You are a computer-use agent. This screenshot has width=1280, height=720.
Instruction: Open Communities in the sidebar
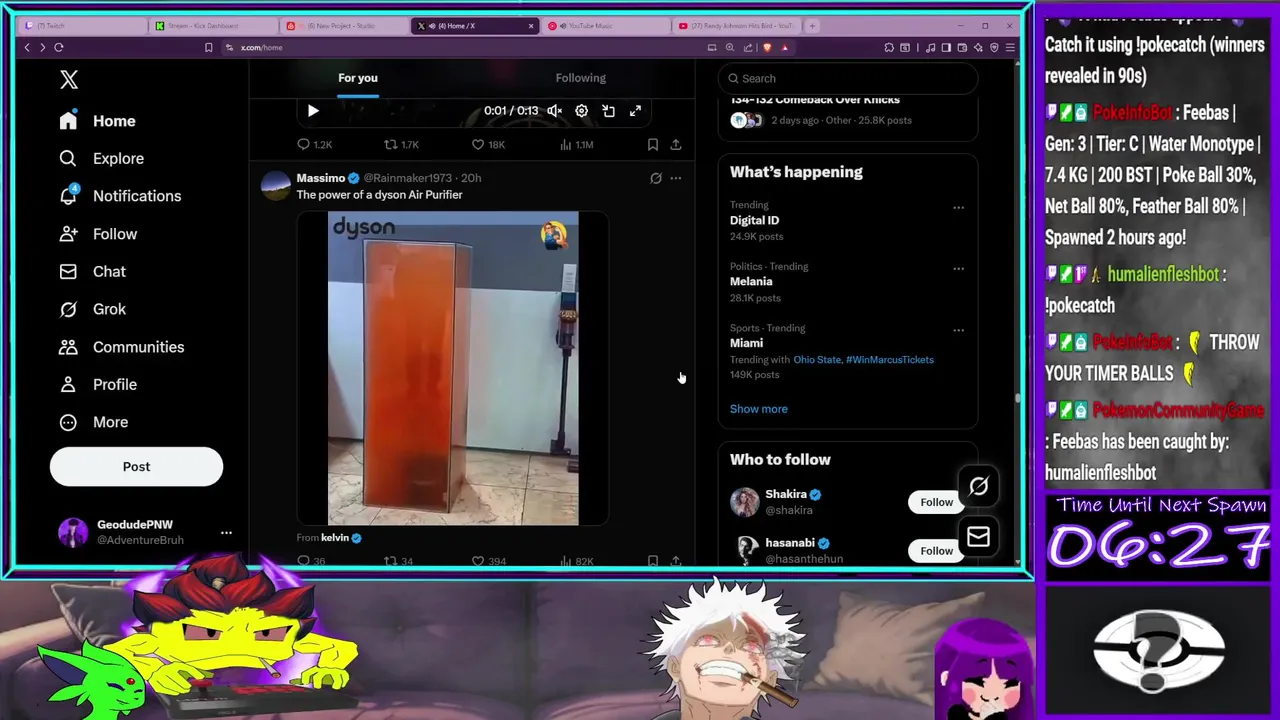point(121,347)
